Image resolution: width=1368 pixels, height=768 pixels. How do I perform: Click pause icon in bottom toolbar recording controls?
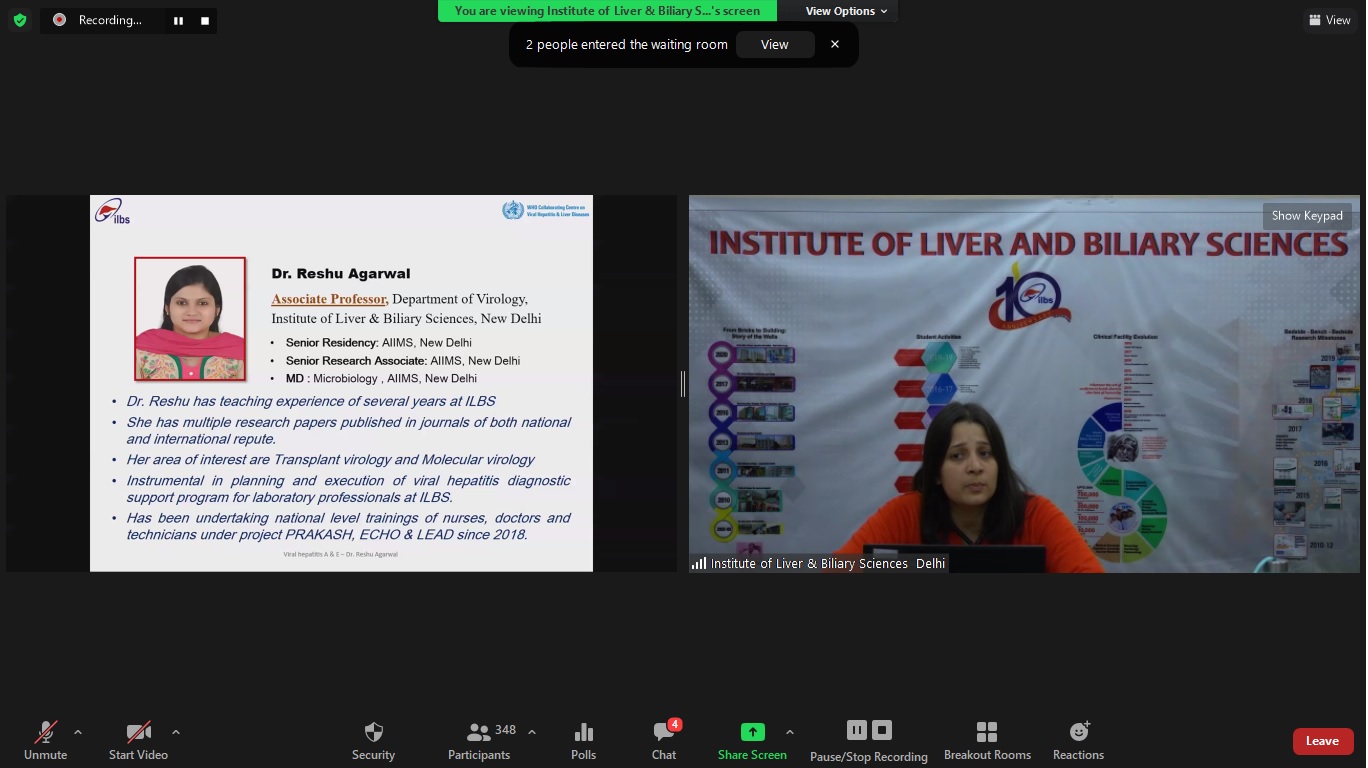[x=856, y=730]
